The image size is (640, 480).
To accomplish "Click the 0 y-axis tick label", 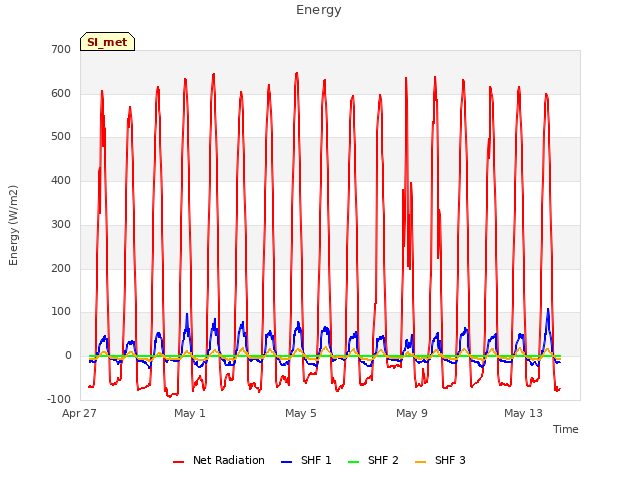I will (x=68, y=356).
